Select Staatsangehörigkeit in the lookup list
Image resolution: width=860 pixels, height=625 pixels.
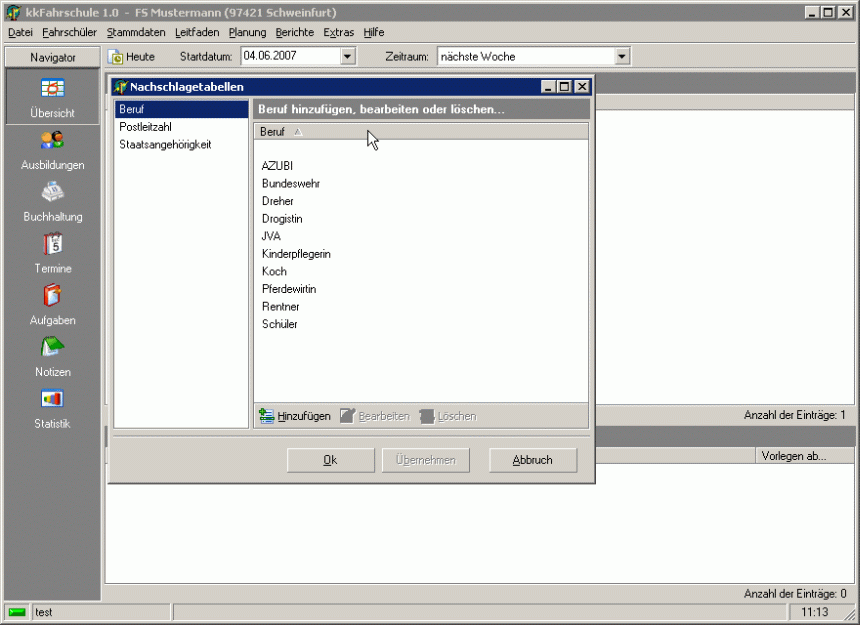(165, 145)
